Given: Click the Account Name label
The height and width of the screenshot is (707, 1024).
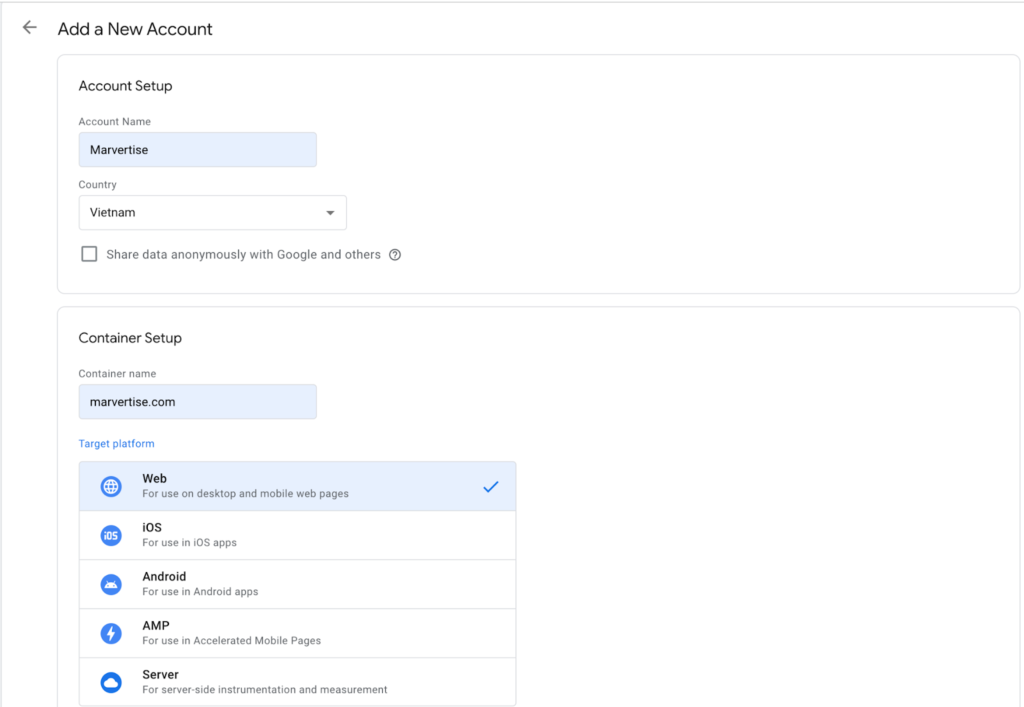Looking at the screenshot, I should [114, 121].
